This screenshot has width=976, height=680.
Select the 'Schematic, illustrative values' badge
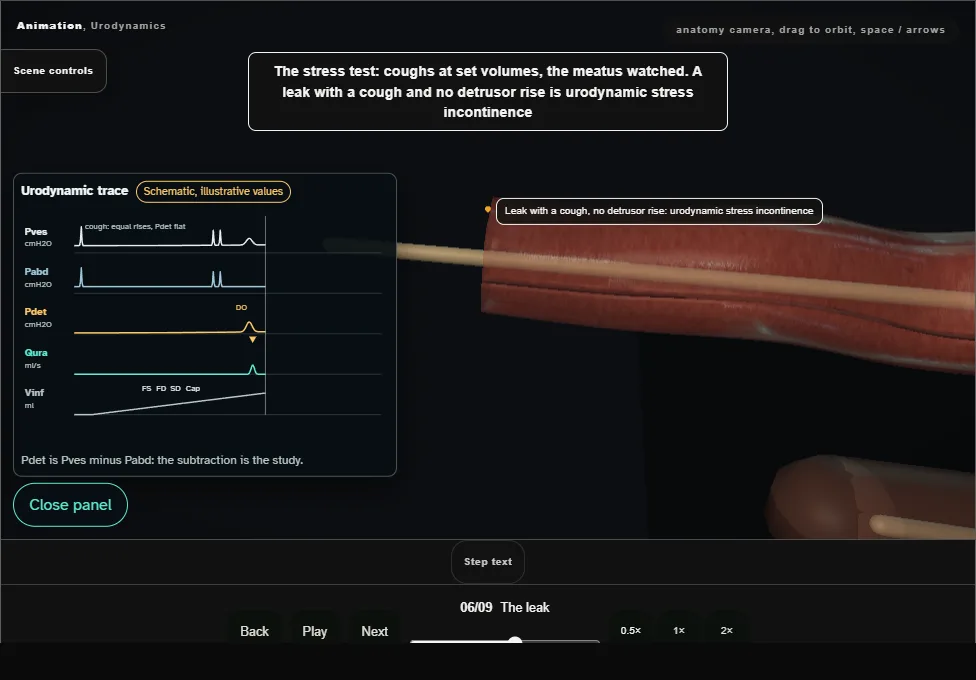point(214,191)
